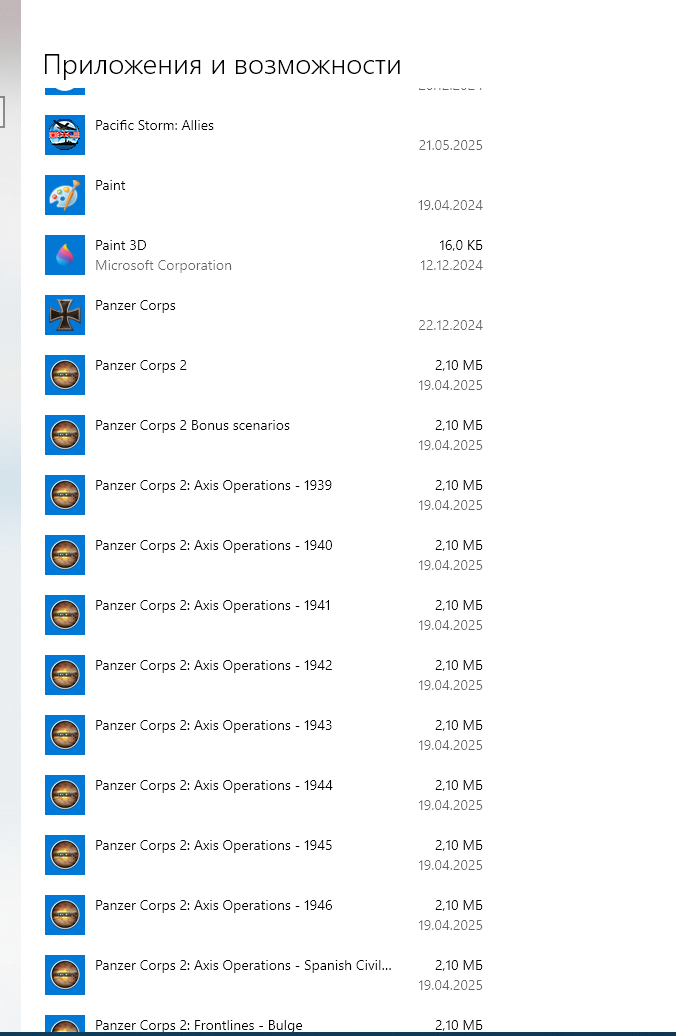Select the Frontlines - Bulge entry
Screen dimensions: 676x1036
click(x=264, y=1023)
